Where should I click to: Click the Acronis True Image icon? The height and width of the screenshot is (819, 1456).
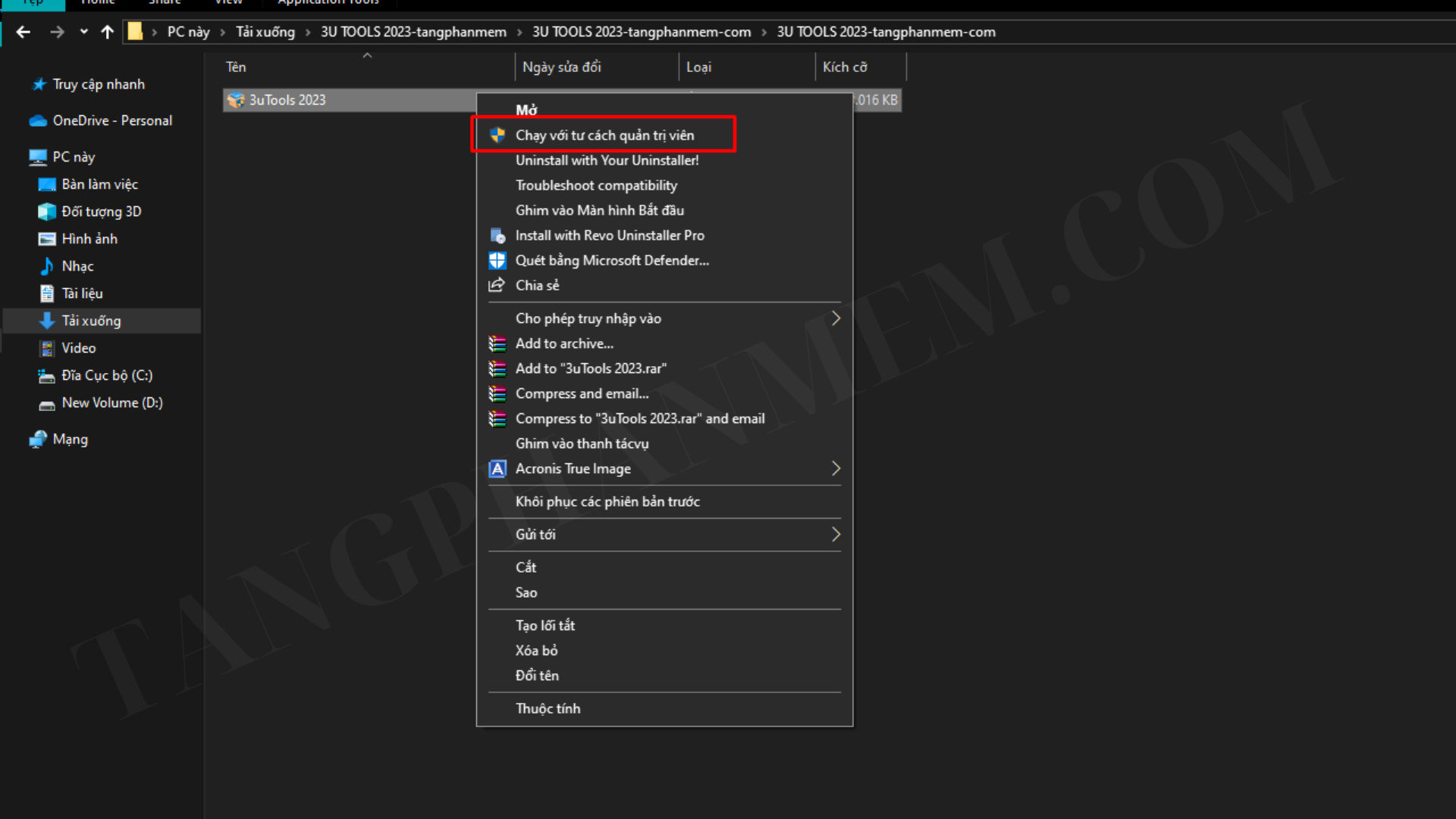coord(497,469)
